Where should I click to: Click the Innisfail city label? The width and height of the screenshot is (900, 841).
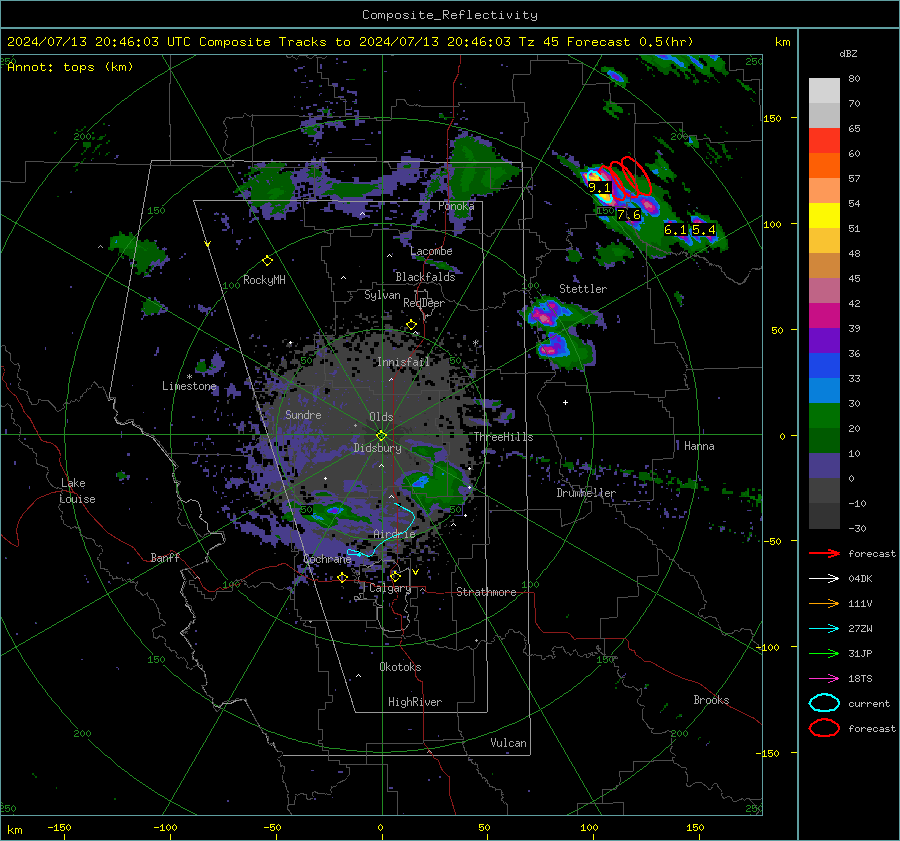point(403,362)
